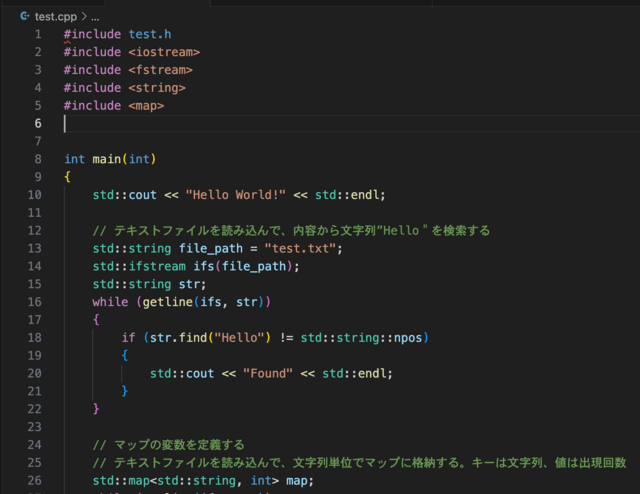Click the <map> header on line 5
This screenshot has height=494, width=640.
tap(146, 105)
